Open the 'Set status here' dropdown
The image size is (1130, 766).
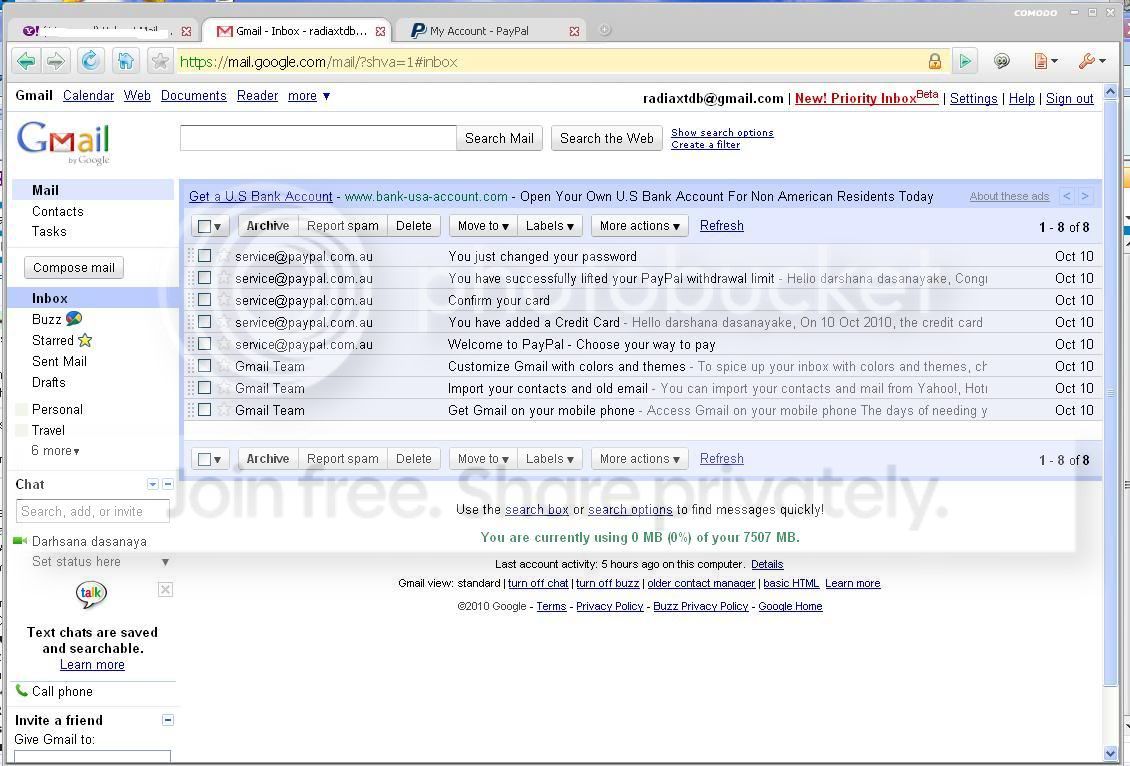[x=165, y=561]
